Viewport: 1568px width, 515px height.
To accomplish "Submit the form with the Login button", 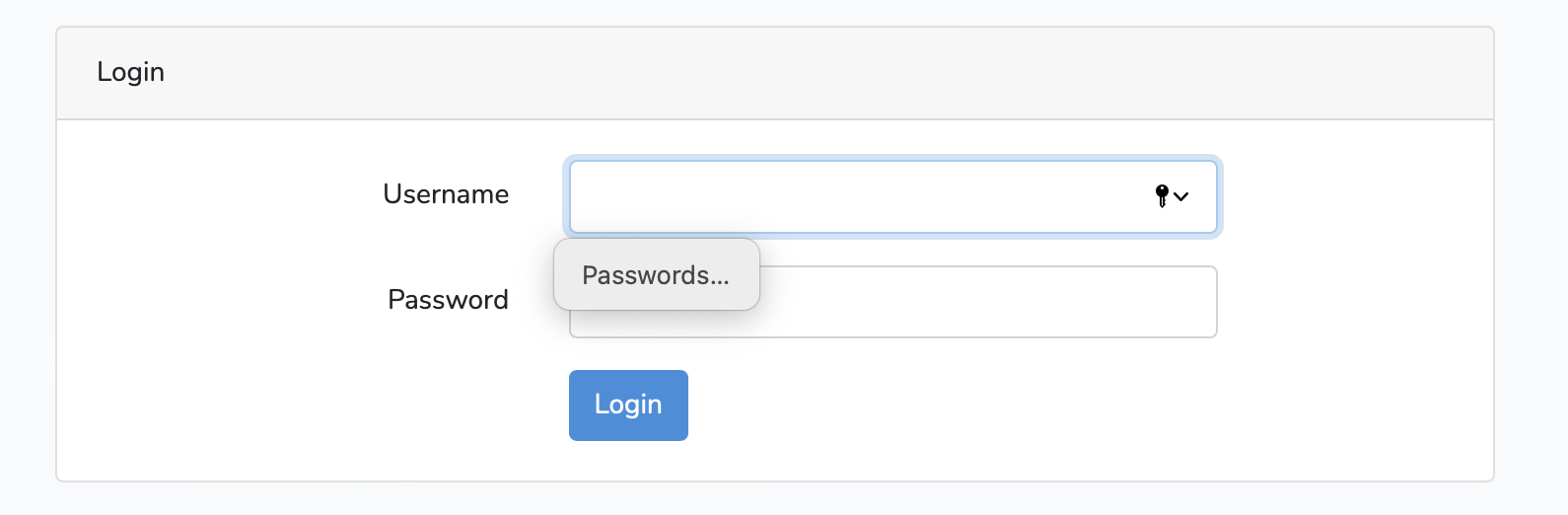I will click(628, 405).
